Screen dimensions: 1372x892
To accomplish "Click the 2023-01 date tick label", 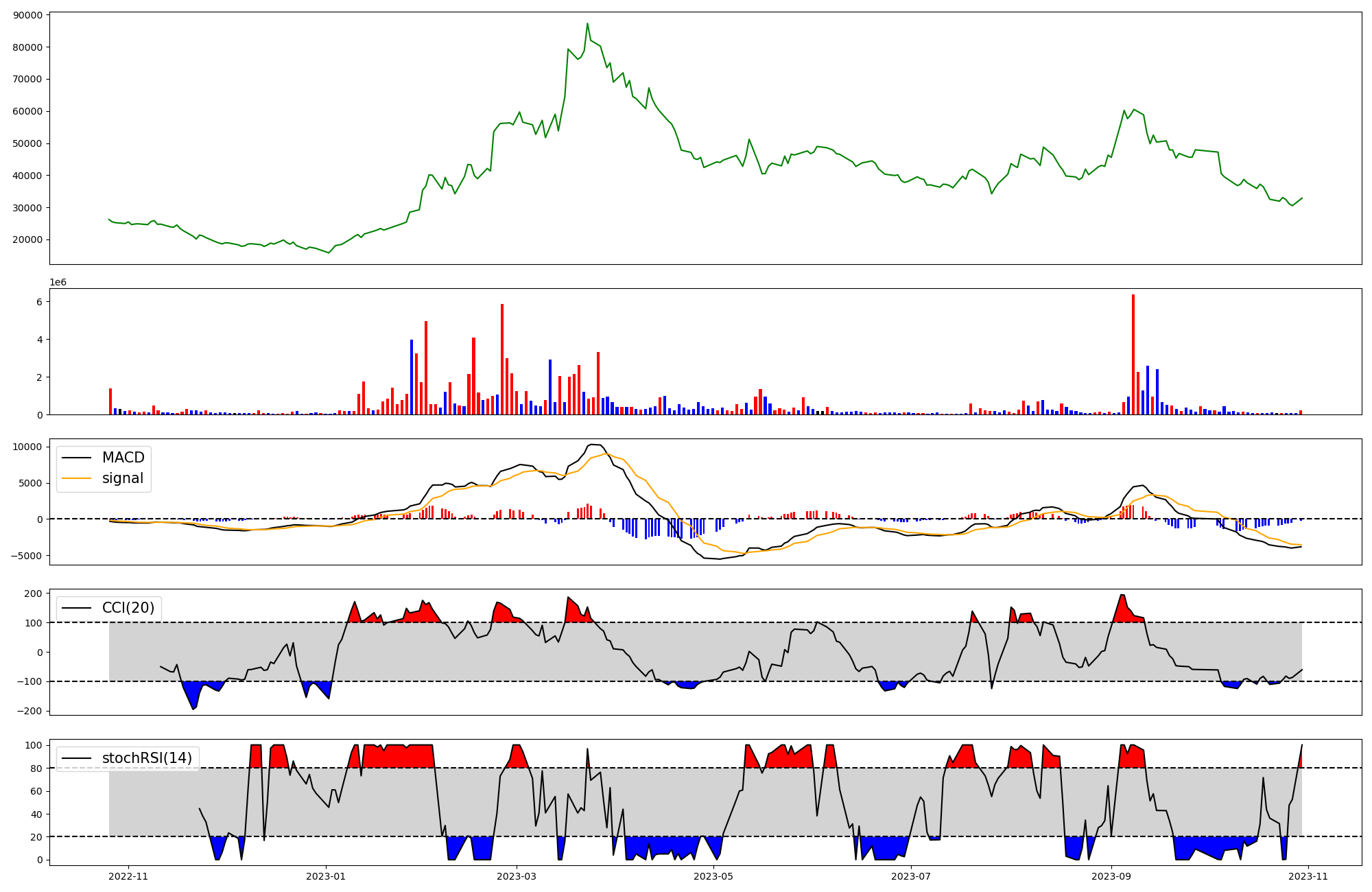I will pos(326,876).
